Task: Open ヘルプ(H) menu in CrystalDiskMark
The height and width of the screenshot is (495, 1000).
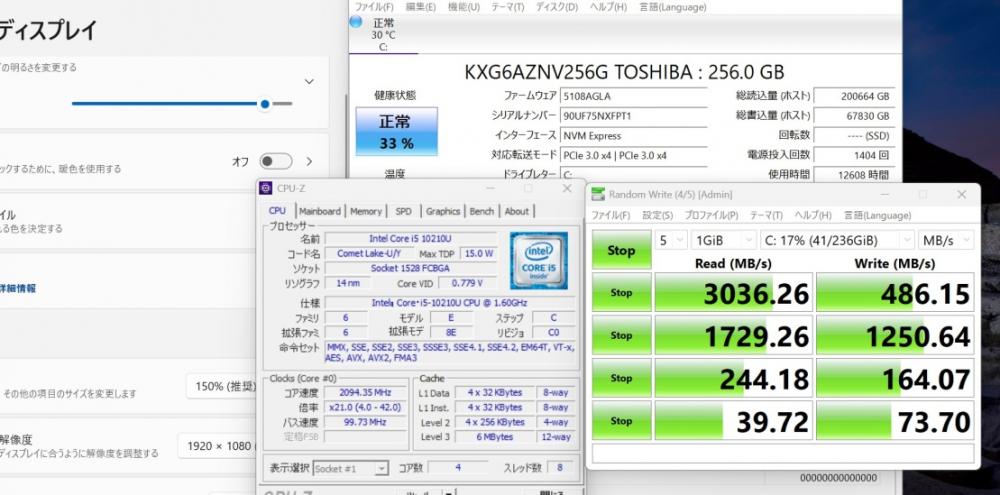Action: (x=812, y=216)
